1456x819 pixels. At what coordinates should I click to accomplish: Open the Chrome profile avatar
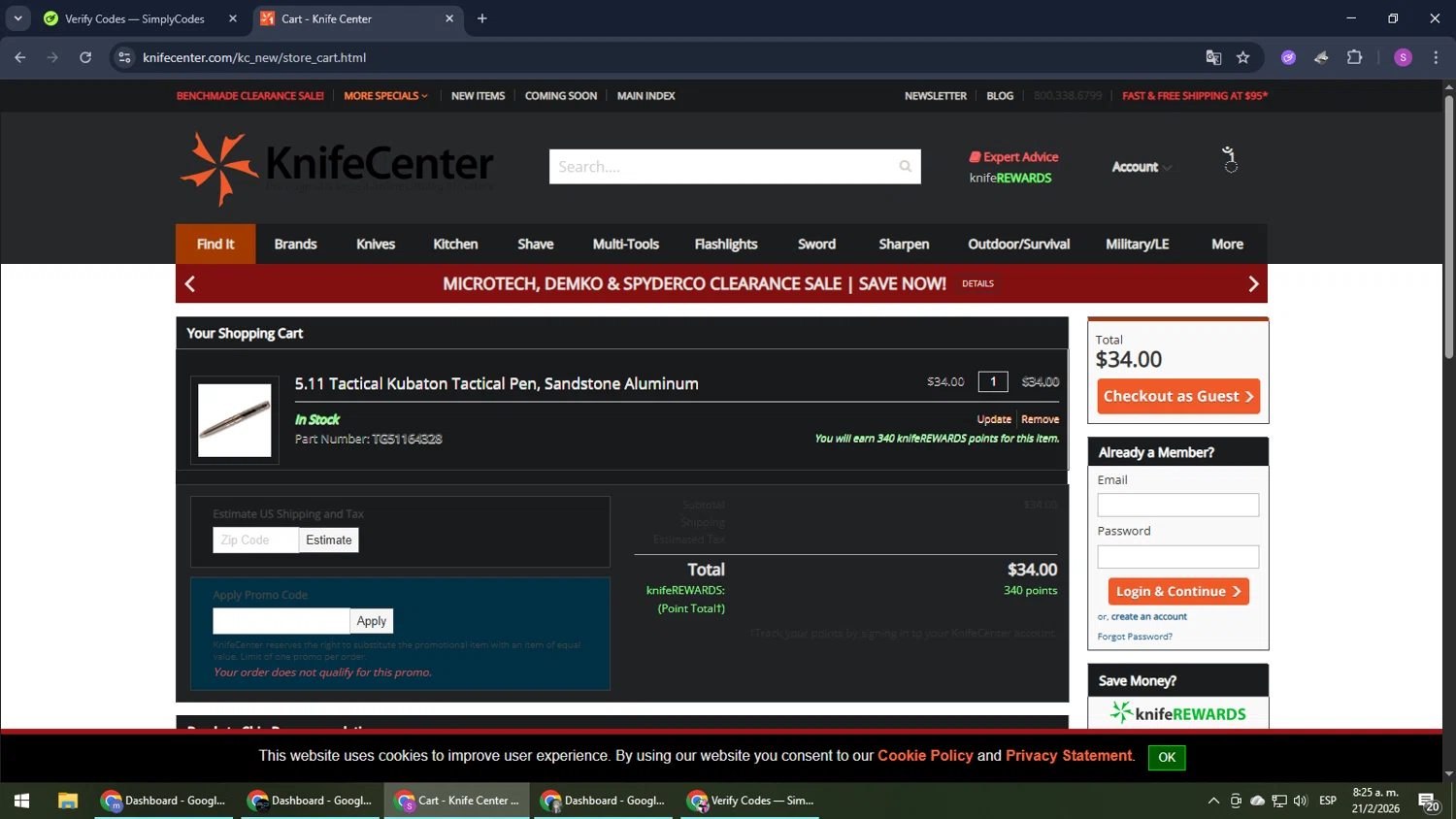(1403, 57)
